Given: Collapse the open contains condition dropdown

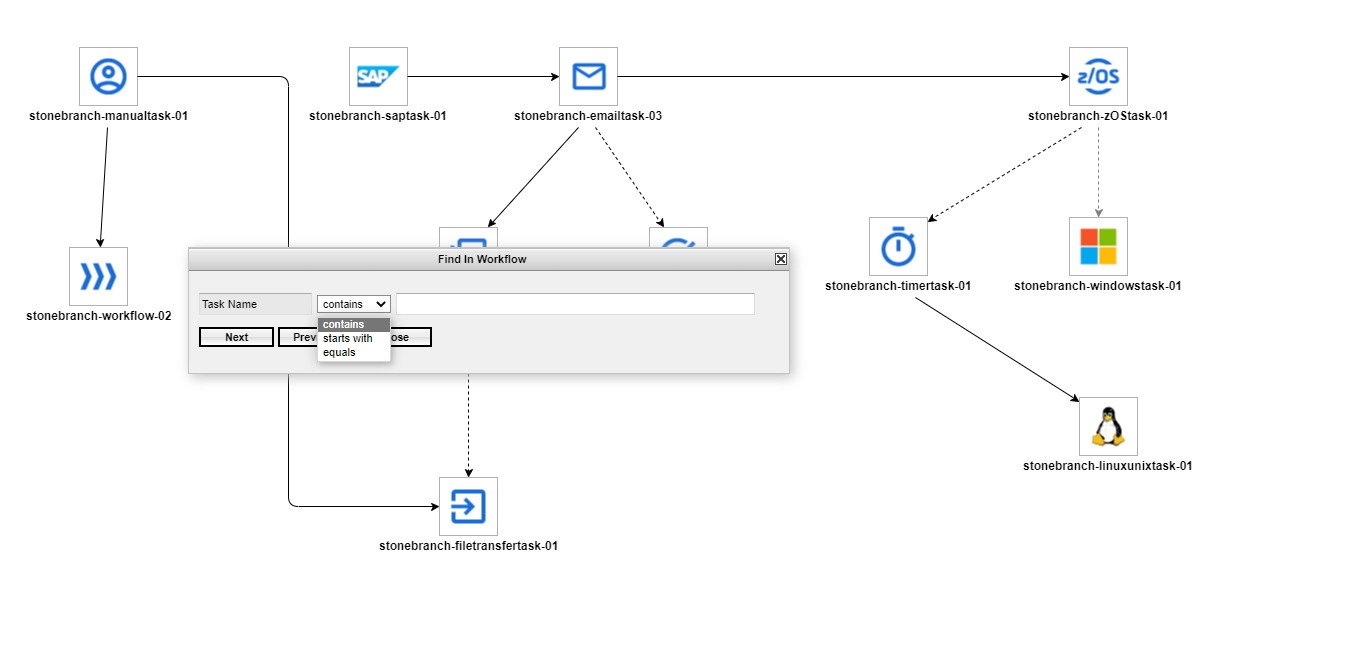Looking at the screenshot, I should pyautogui.click(x=353, y=304).
